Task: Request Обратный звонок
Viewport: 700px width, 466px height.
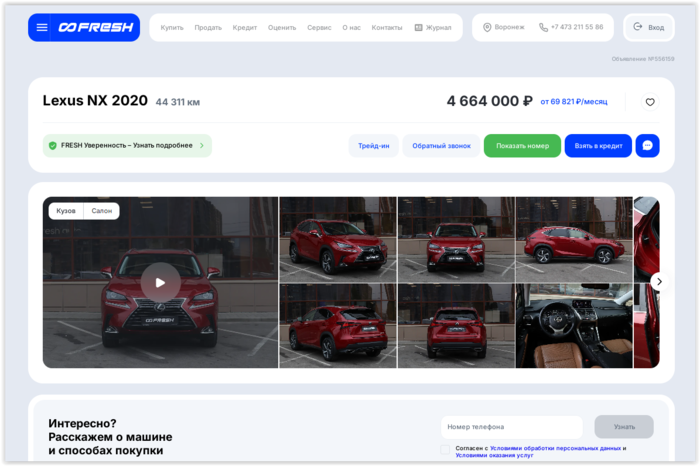Action: [x=441, y=146]
